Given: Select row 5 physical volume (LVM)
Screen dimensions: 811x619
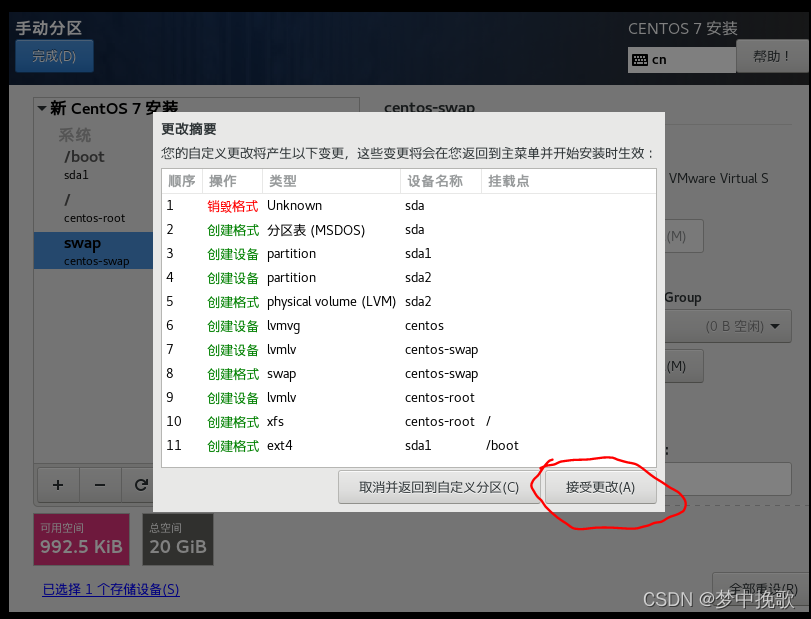Looking at the screenshot, I should (x=409, y=301).
